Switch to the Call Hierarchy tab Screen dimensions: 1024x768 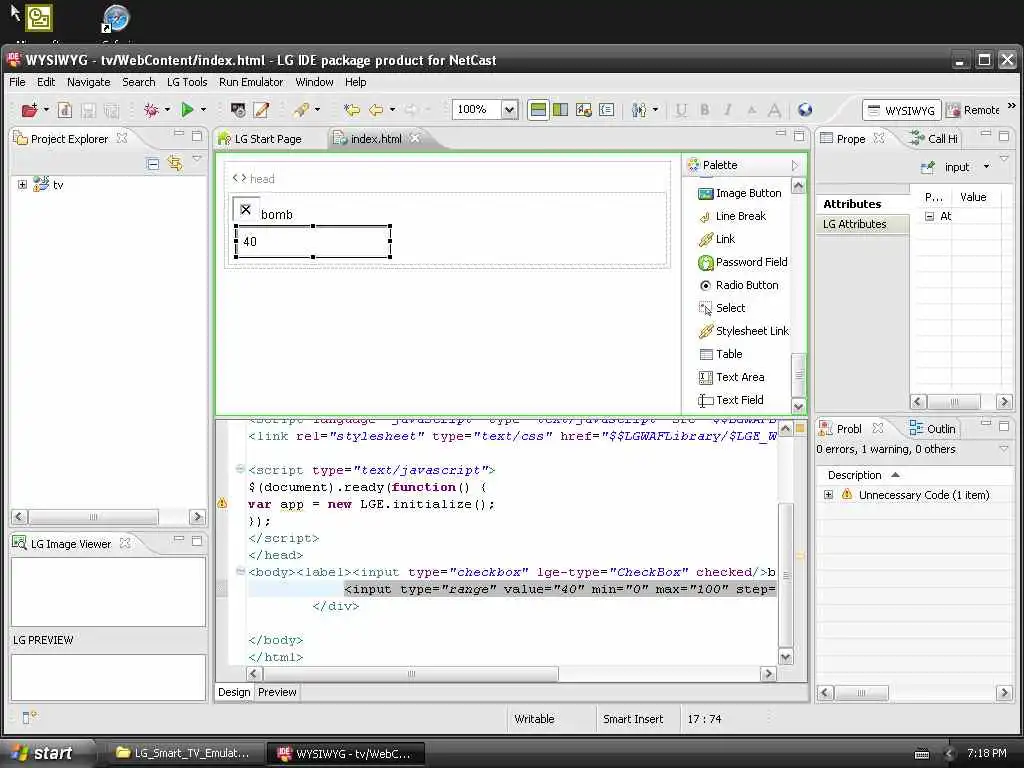[935, 139]
